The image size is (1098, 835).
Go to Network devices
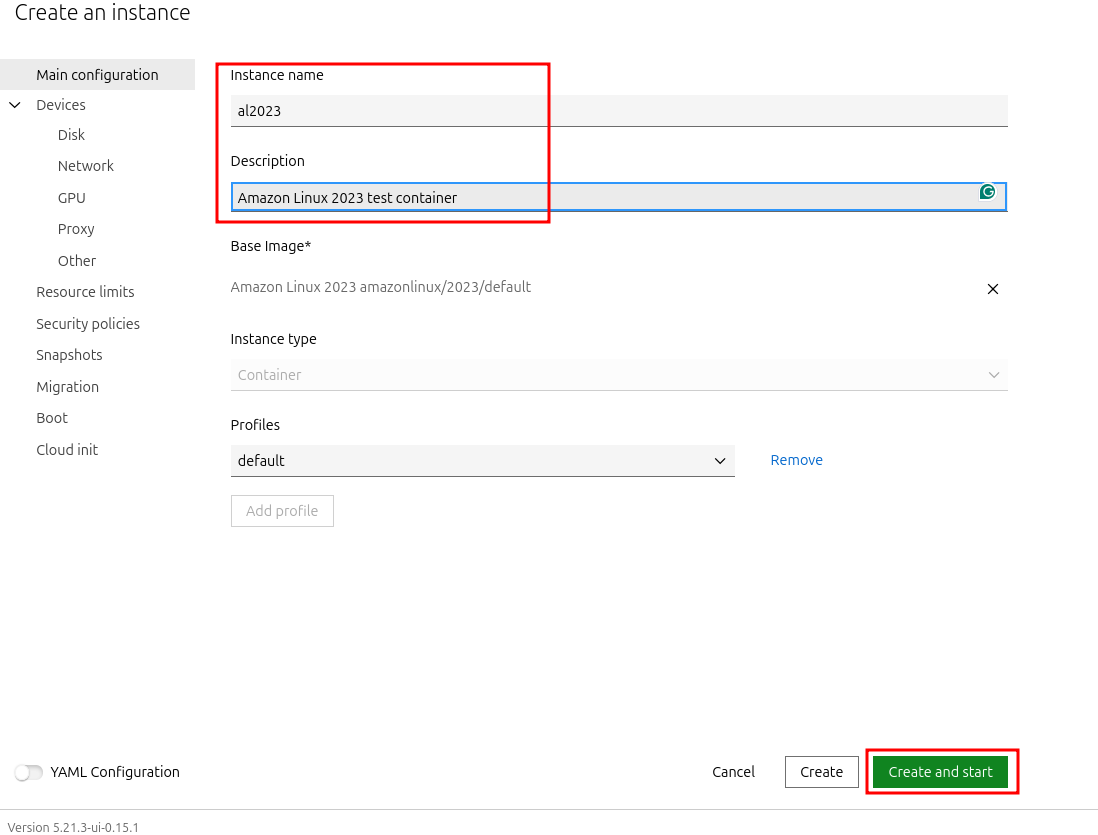click(85, 166)
